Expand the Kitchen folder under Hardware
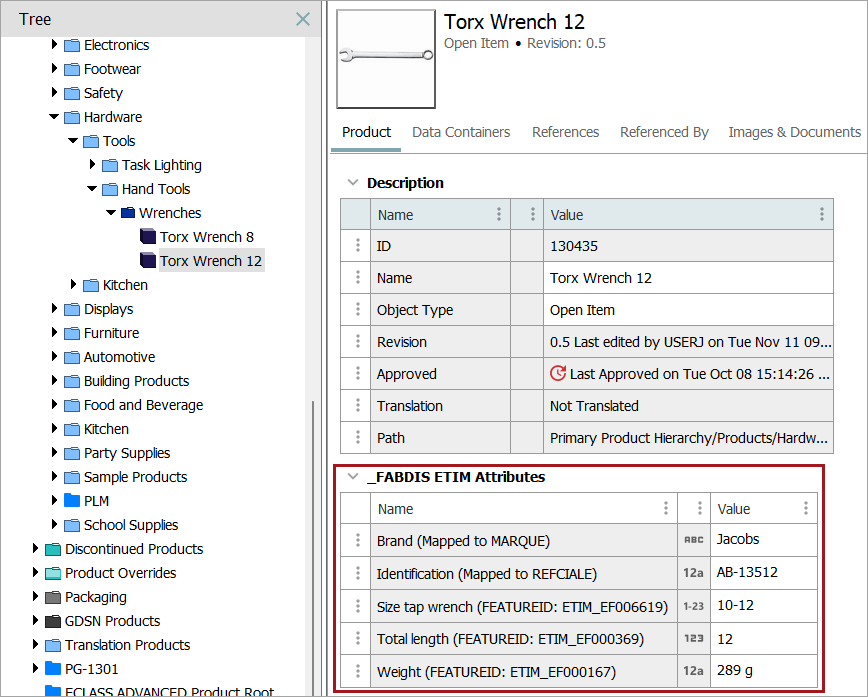This screenshot has height=697, width=868. click(x=74, y=284)
